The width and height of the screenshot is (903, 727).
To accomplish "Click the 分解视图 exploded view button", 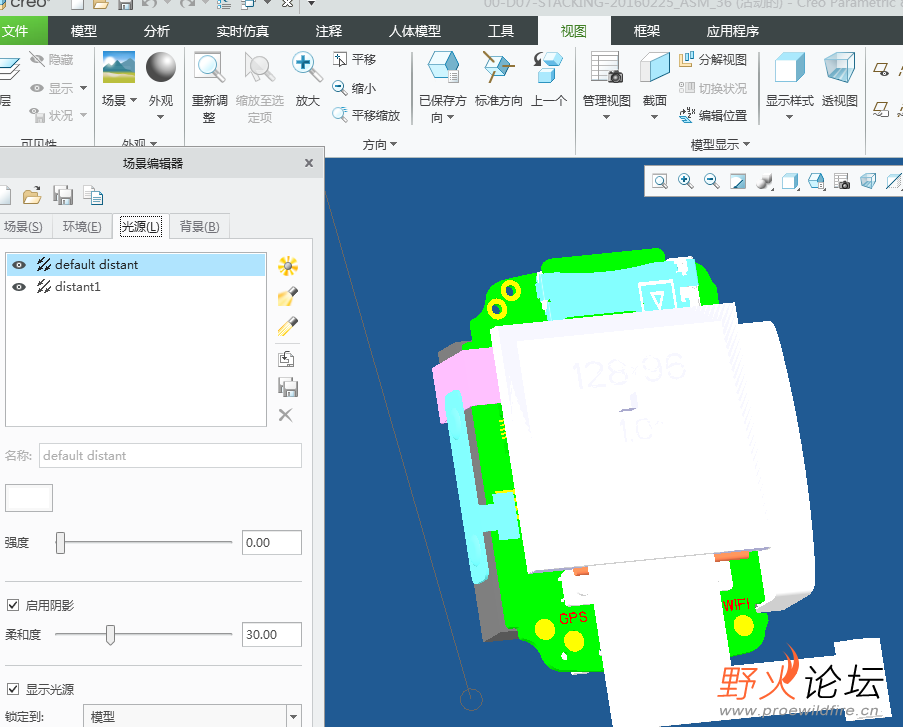I will (x=713, y=60).
